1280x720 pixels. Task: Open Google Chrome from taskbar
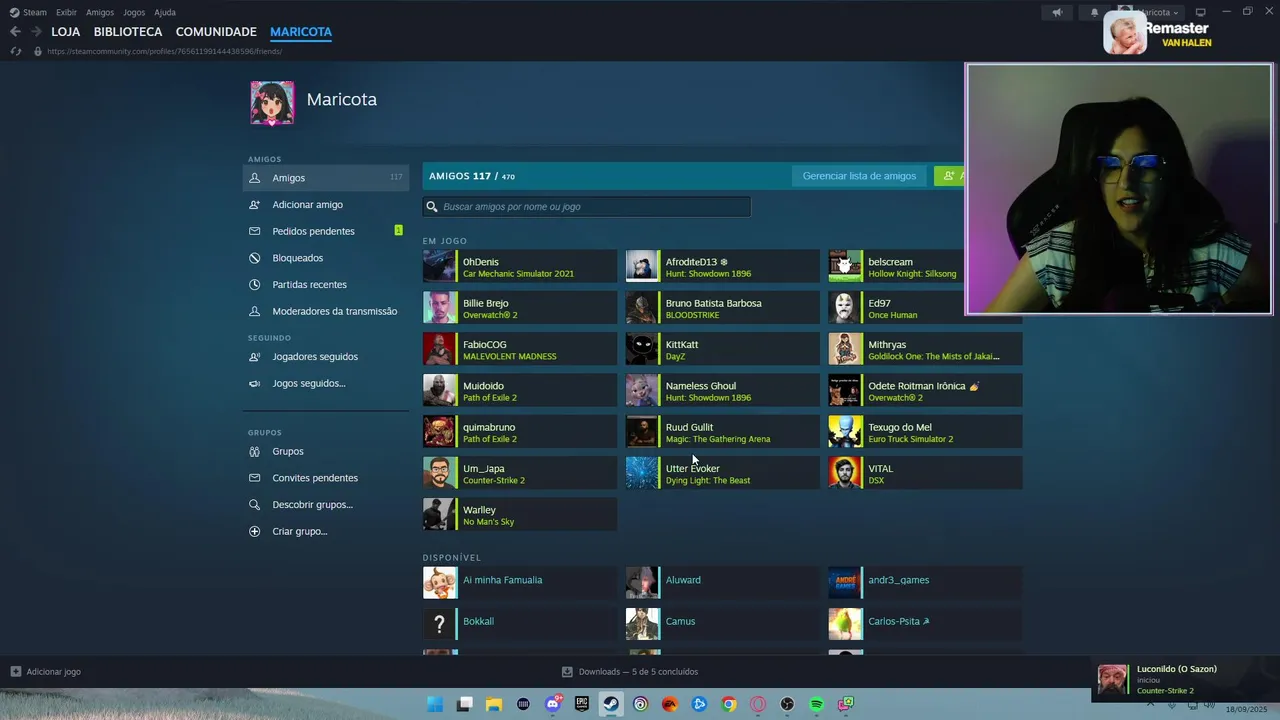[x=729, y=704]
